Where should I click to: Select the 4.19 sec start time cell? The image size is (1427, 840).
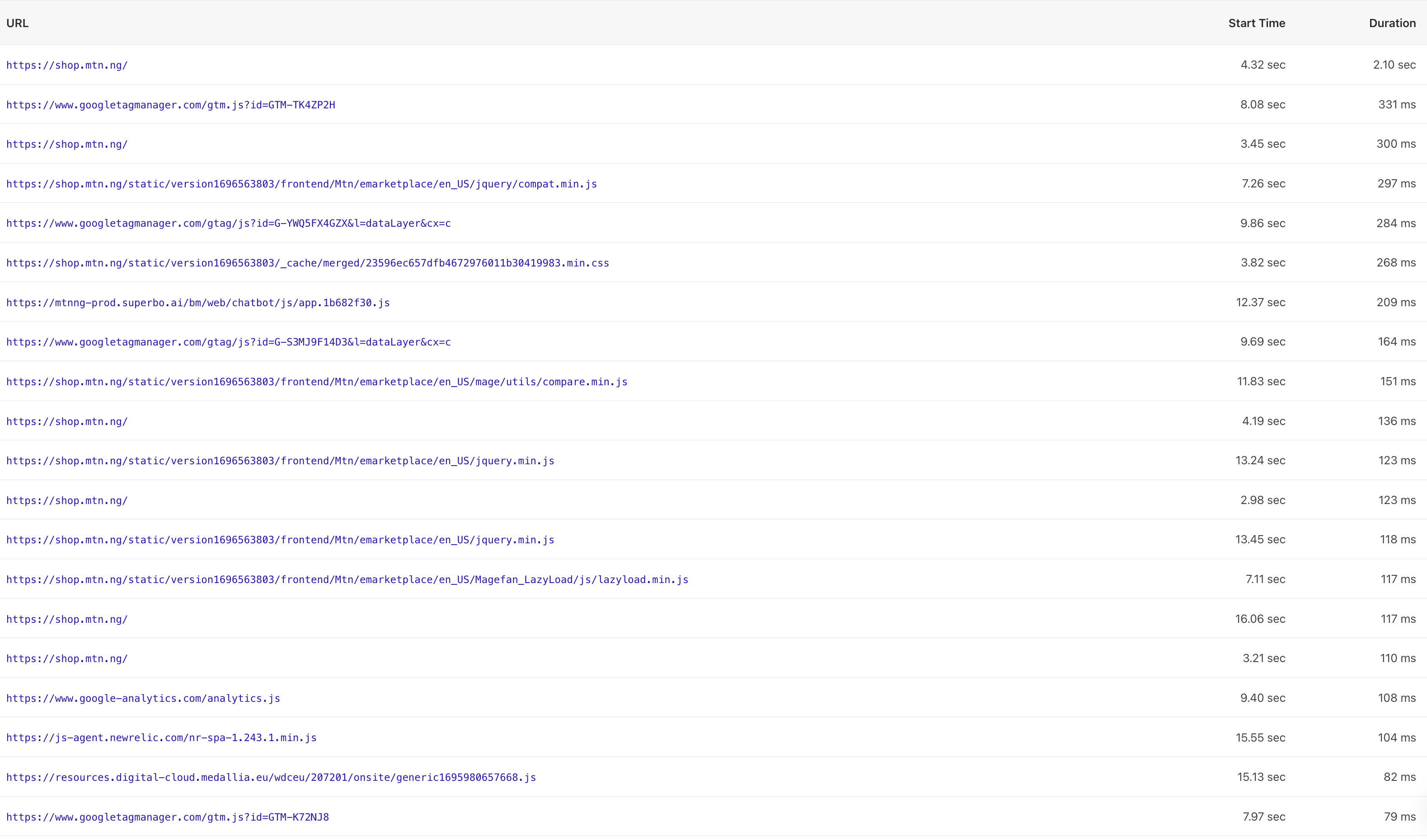tap(1263, 420)
